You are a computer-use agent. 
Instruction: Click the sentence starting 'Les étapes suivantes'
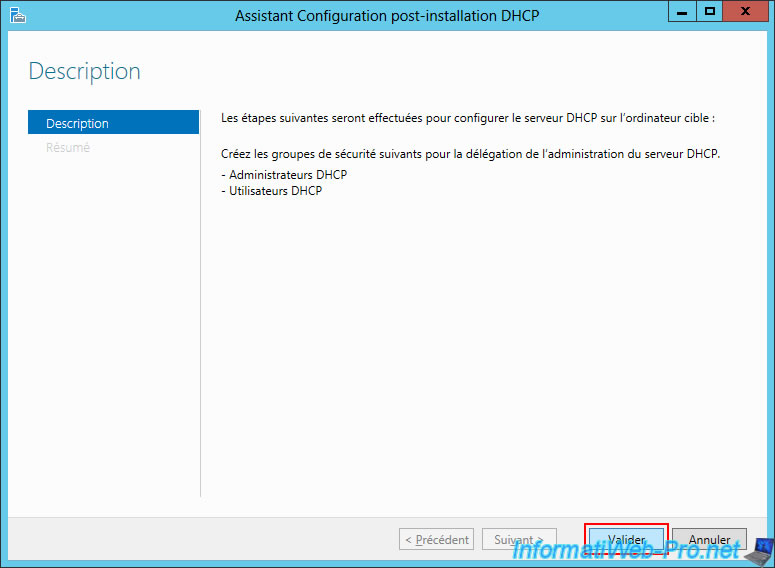click(x=467, y=118)
